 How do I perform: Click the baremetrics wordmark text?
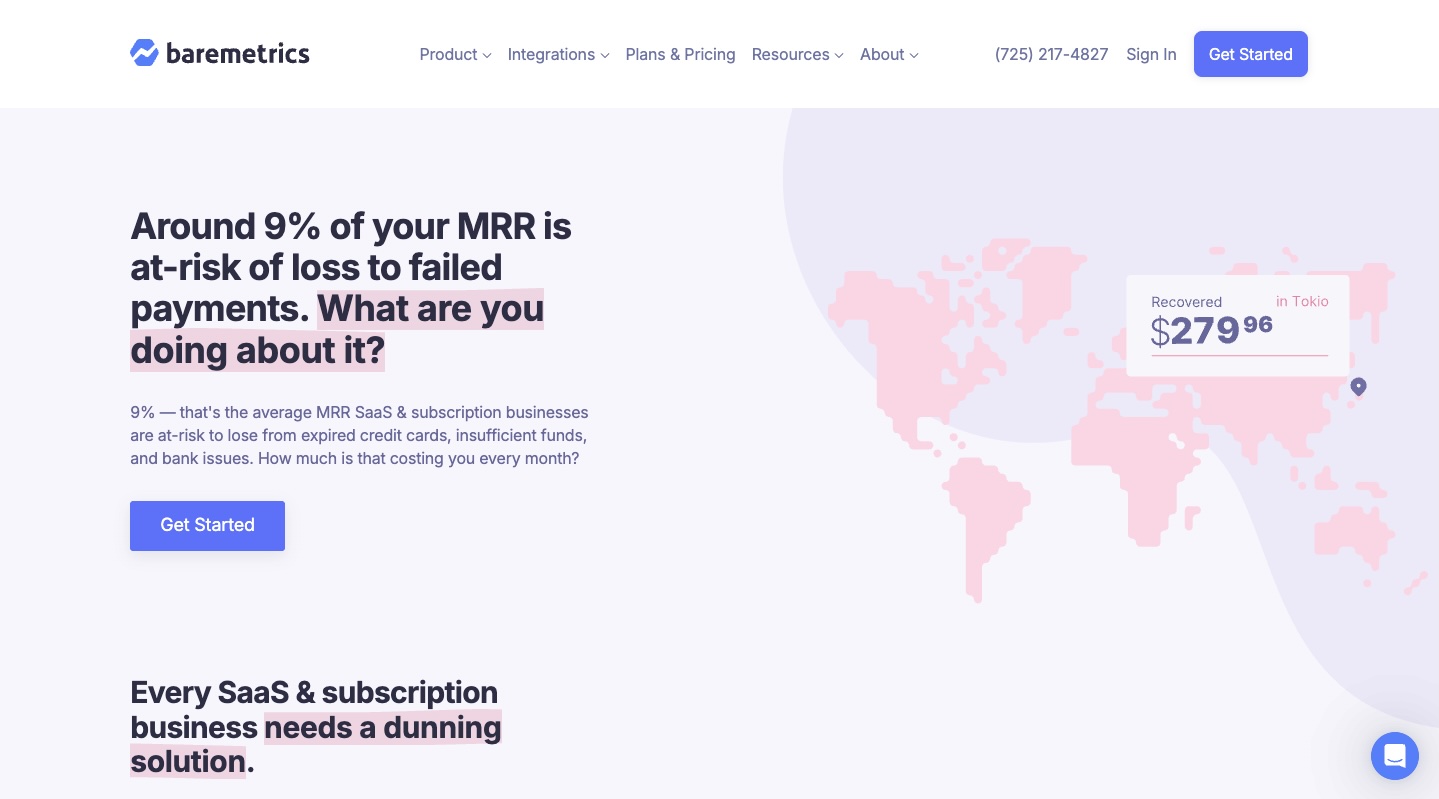[238, 54]
